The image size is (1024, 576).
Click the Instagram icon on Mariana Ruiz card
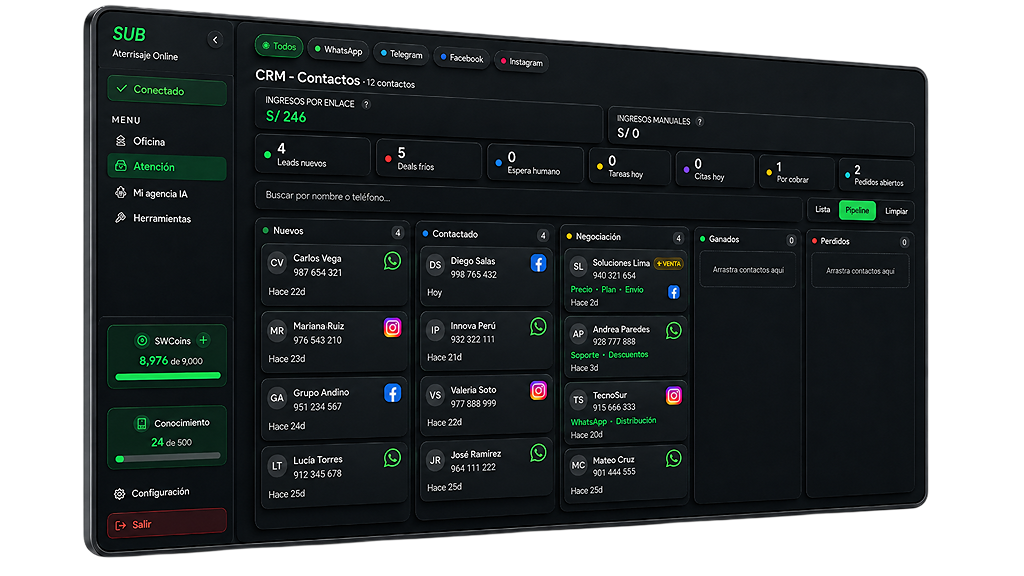coord(392,327)
